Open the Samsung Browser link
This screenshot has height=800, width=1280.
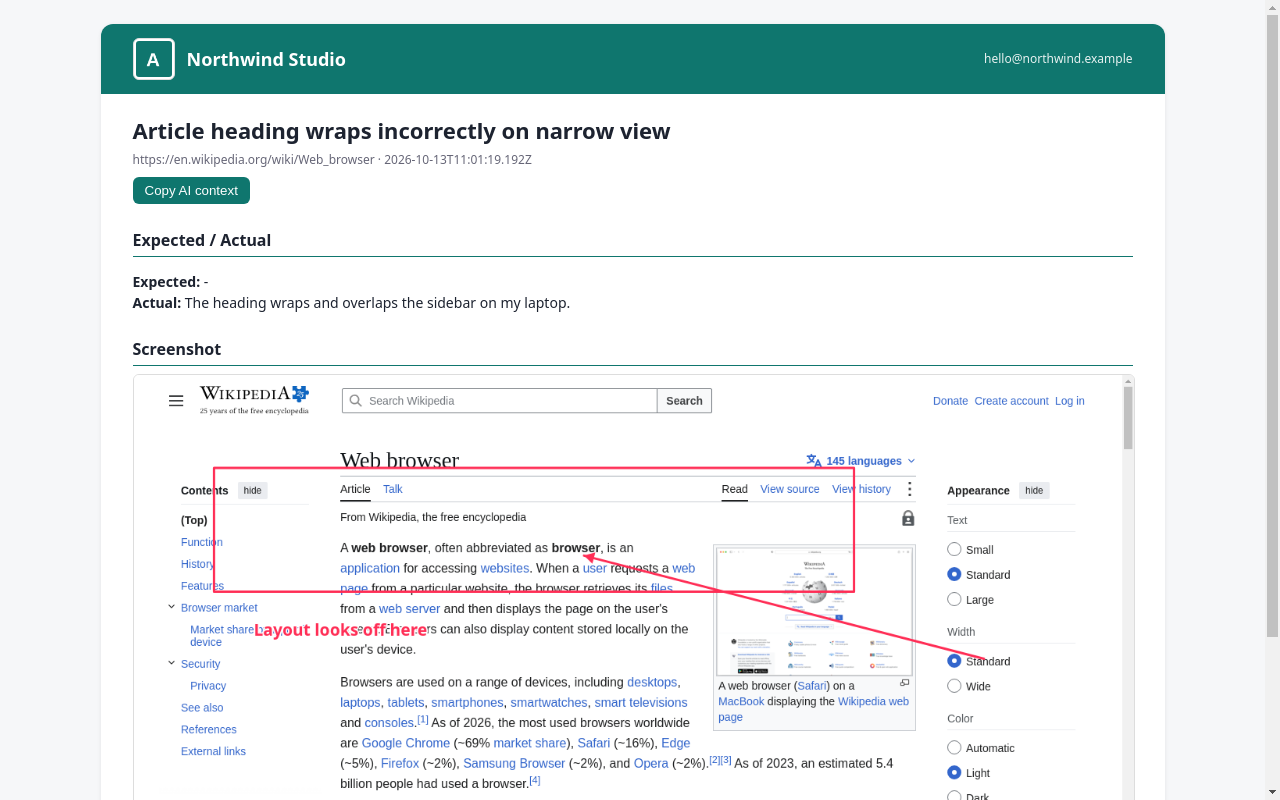pos(514,763)
